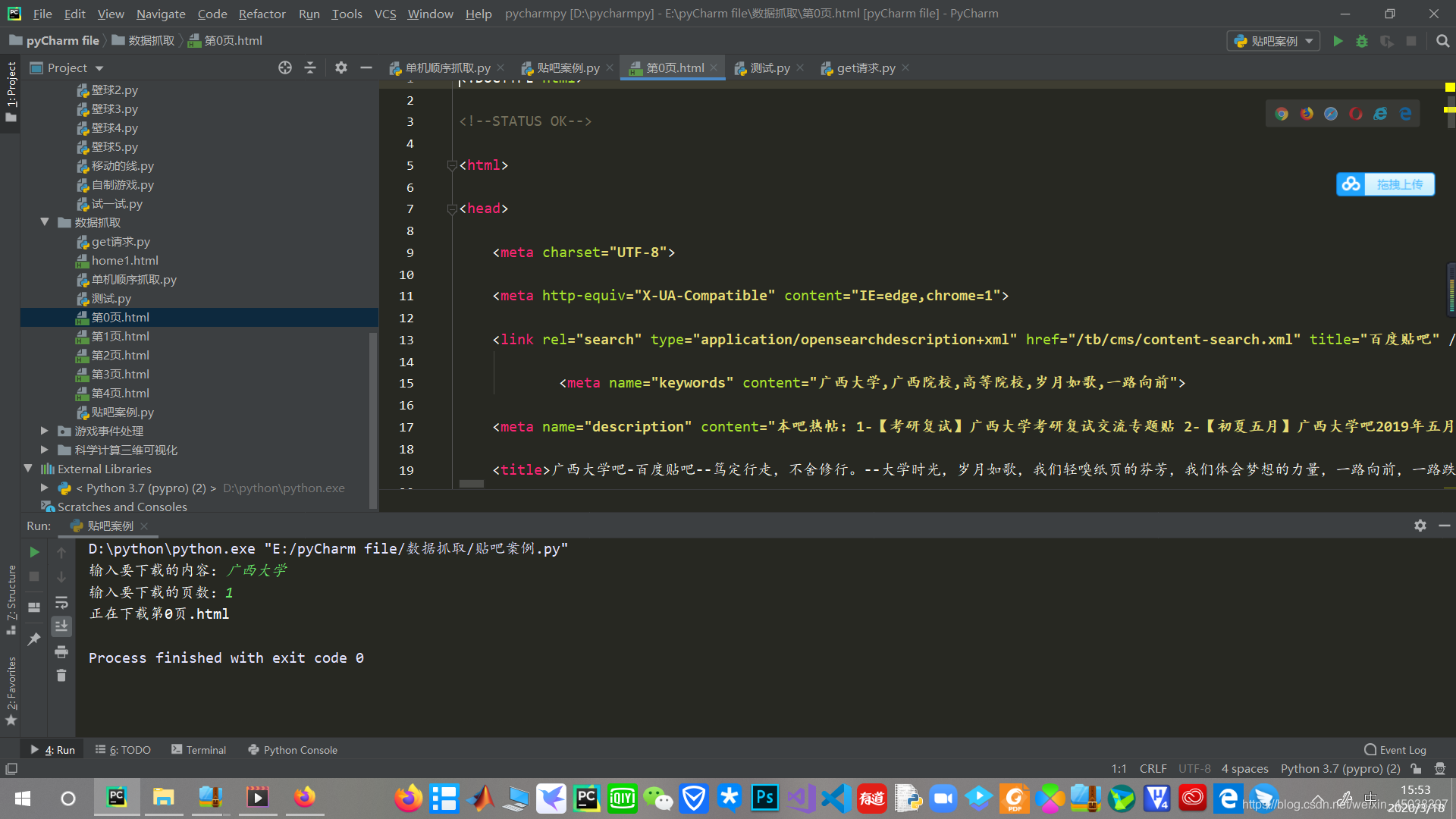Open the TODO tool window
The width and height of the screenshot is (1456, 819).
(x=123, y=749)
